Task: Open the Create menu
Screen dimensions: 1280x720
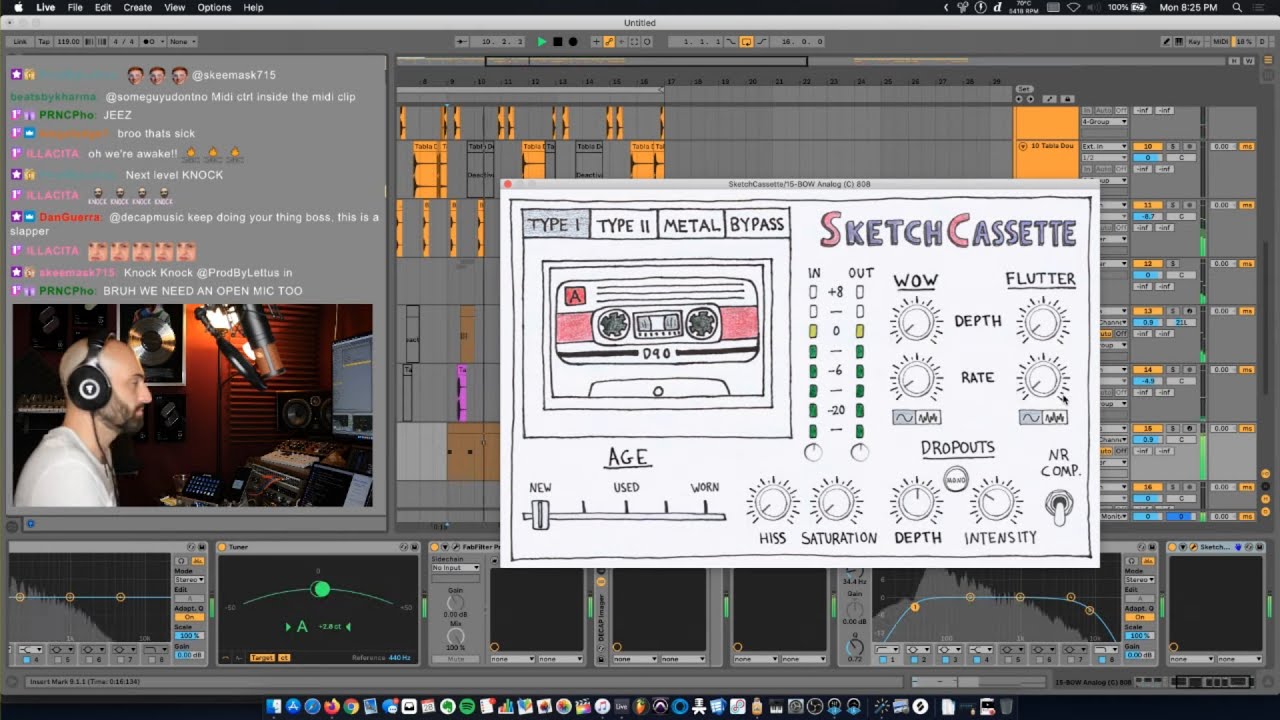Action: click(137, 7)
